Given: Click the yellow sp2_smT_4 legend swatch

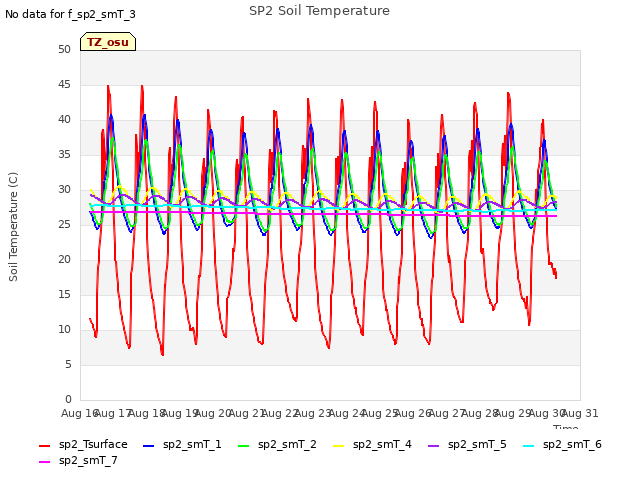Looking at the screenshot, I should point(338,446).
